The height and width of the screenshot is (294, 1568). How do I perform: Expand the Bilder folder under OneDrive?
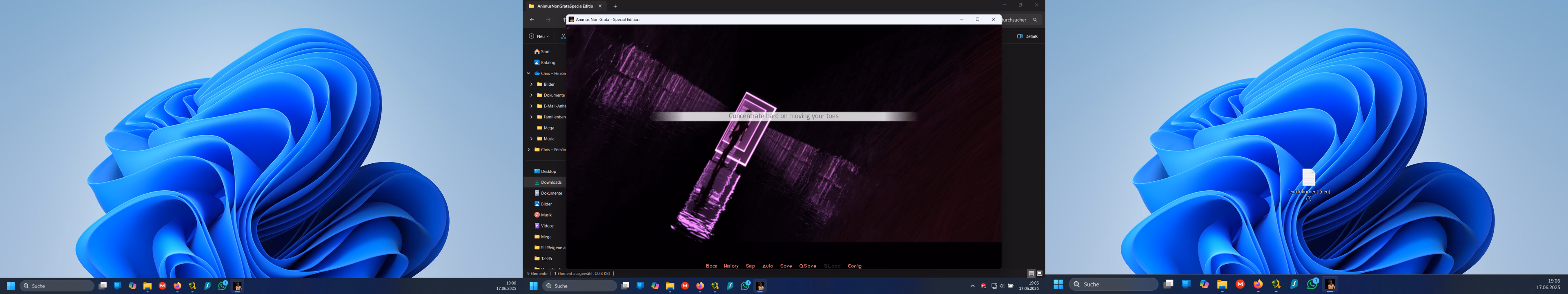click(x=531, y=85)
